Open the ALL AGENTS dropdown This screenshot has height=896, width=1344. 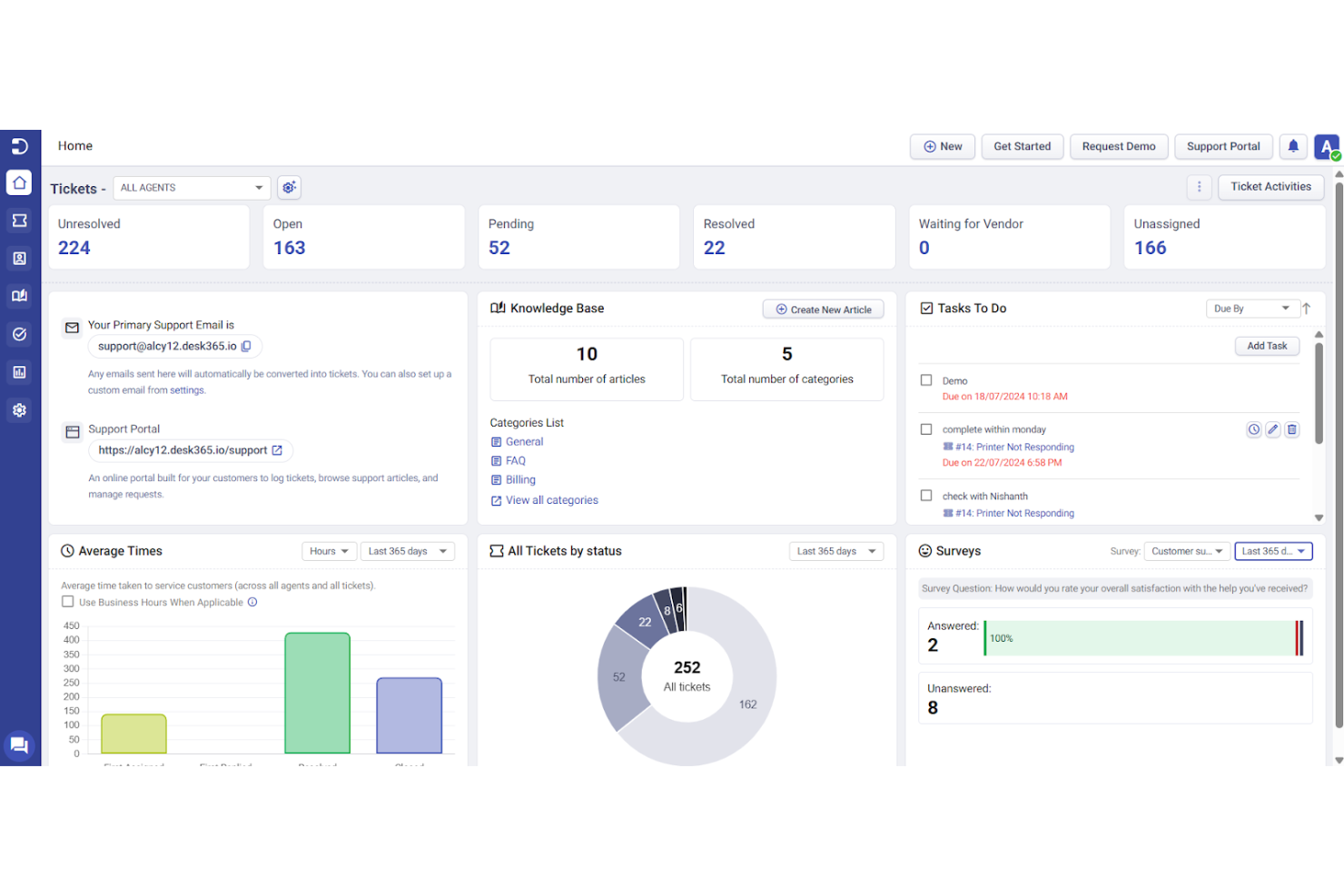pos(191,187)
